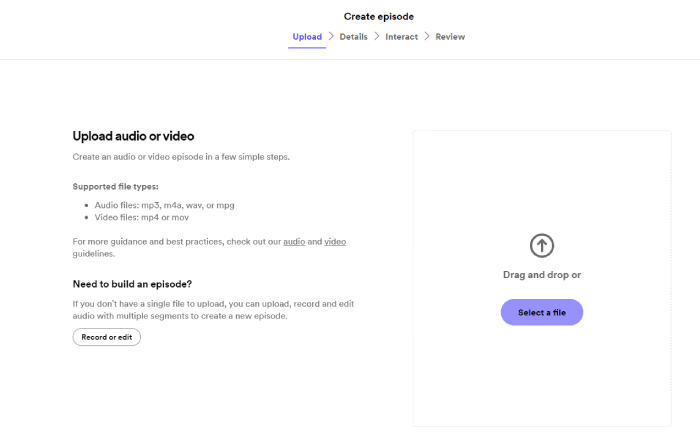The image size is (700, 446).
Task: Open the Interact step tab
Action: pos(401,37)
